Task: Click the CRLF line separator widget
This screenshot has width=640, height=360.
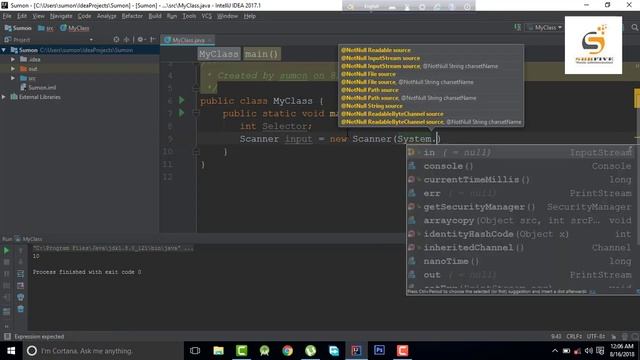Action: (x=574, y=336)
